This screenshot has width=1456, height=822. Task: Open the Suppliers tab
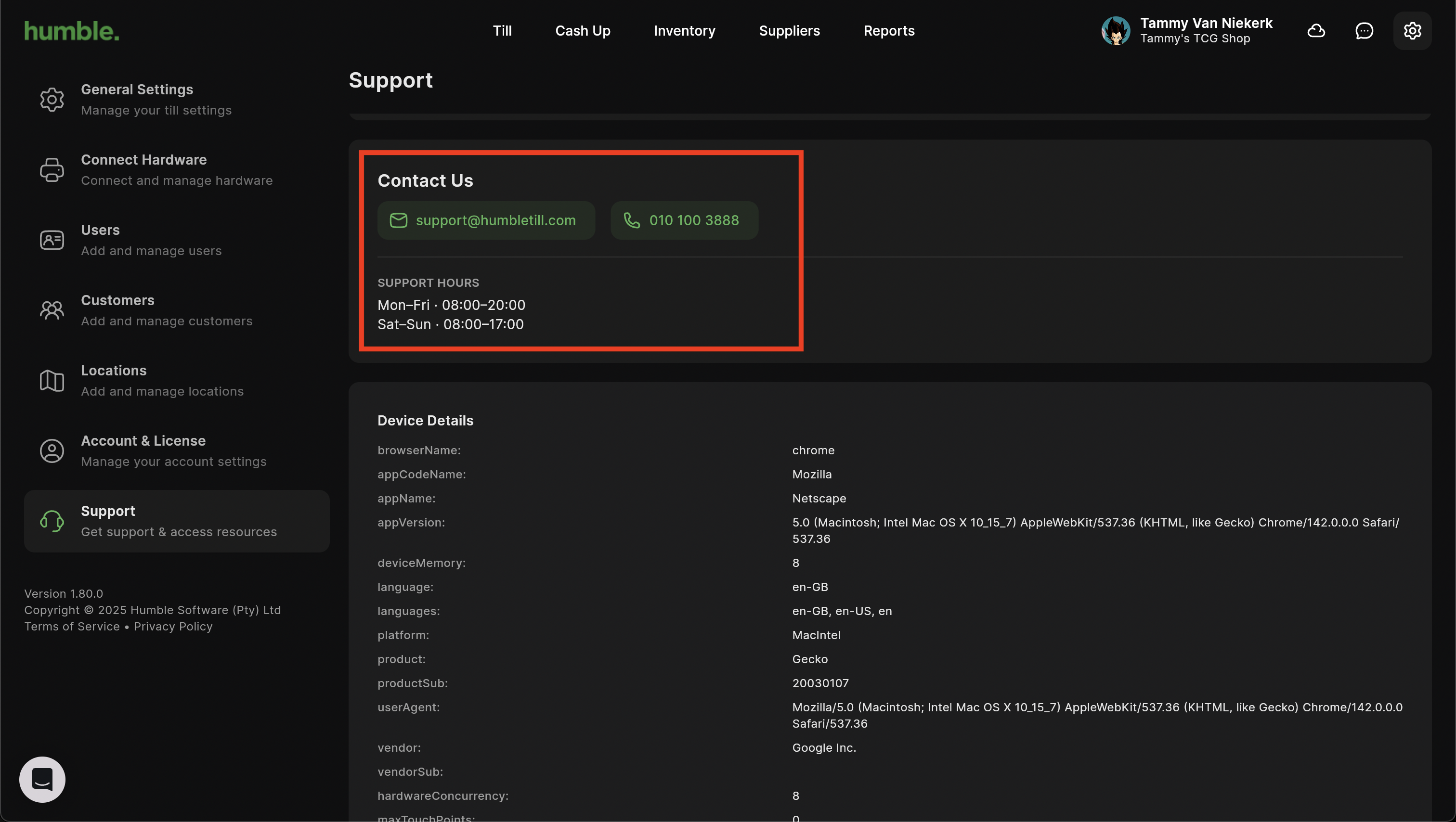(789, 30)
